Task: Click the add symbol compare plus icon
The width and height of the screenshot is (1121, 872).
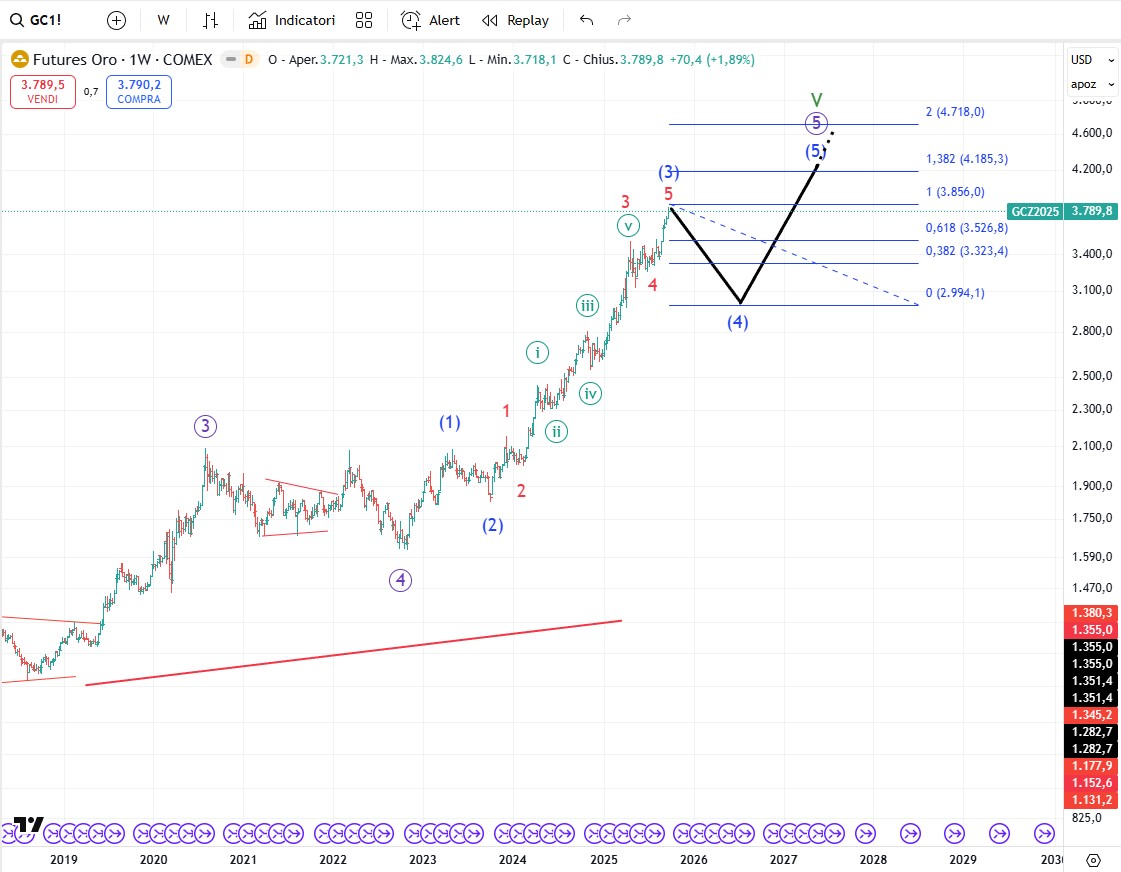Action: 116,20
